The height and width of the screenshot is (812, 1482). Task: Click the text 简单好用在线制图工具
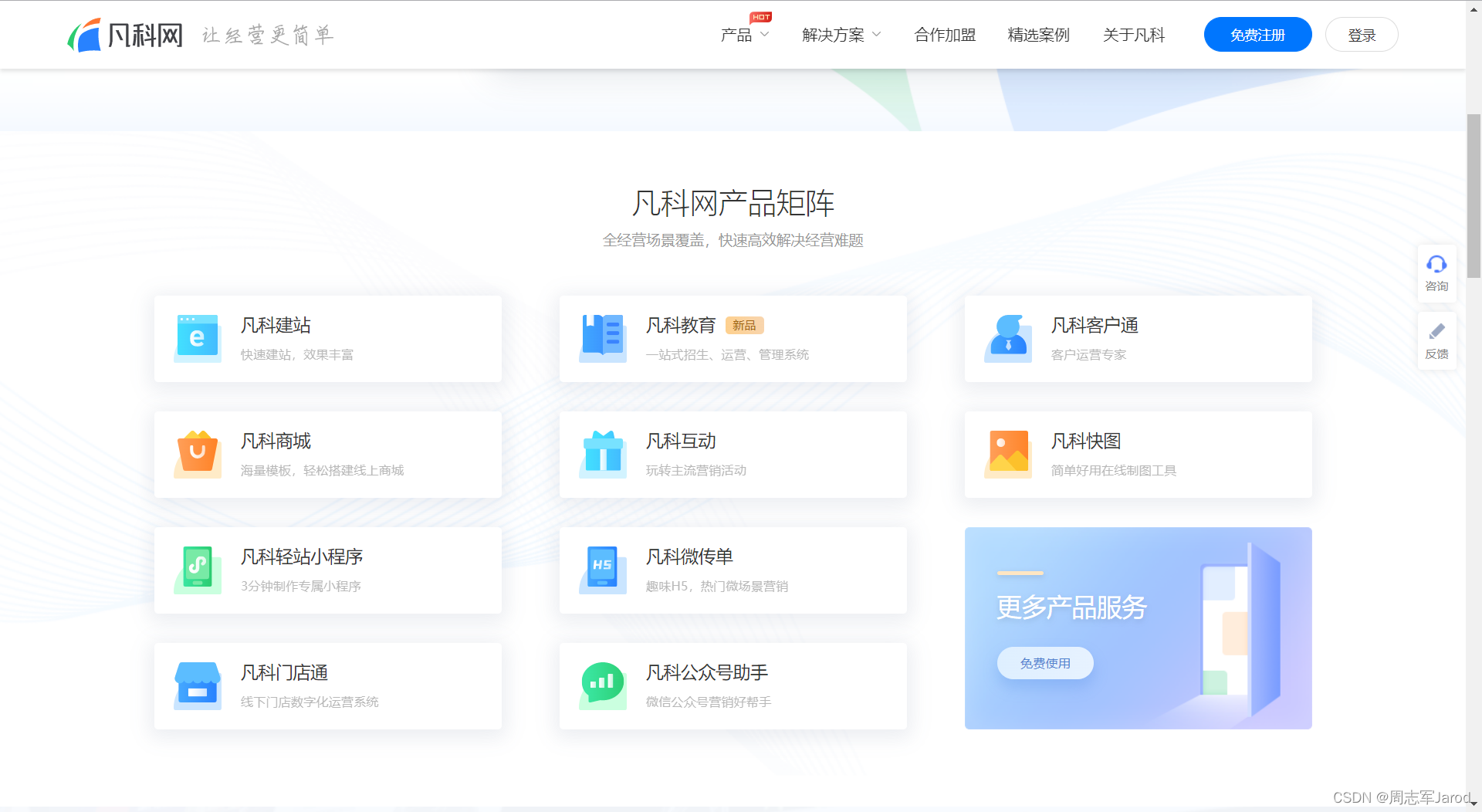click(1114, 471)
